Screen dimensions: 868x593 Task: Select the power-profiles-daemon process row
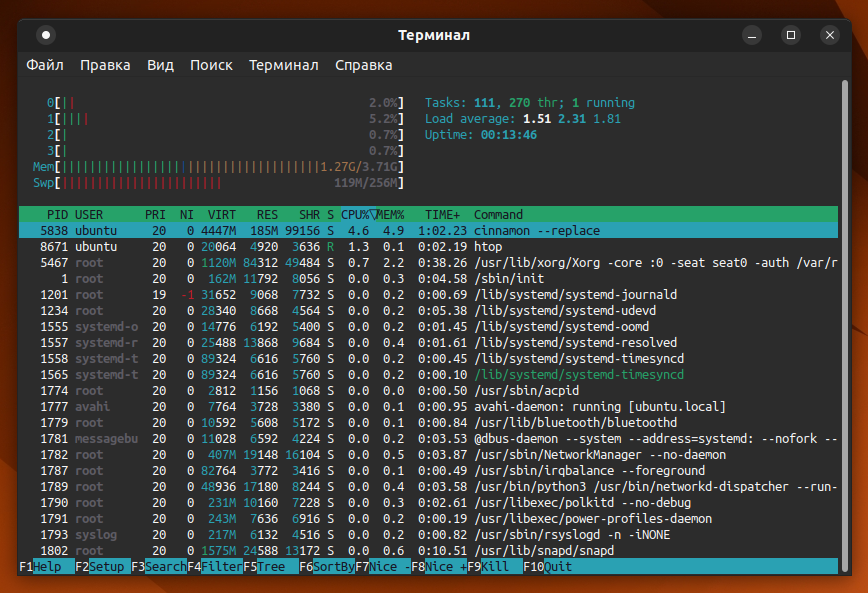[428, 519]
